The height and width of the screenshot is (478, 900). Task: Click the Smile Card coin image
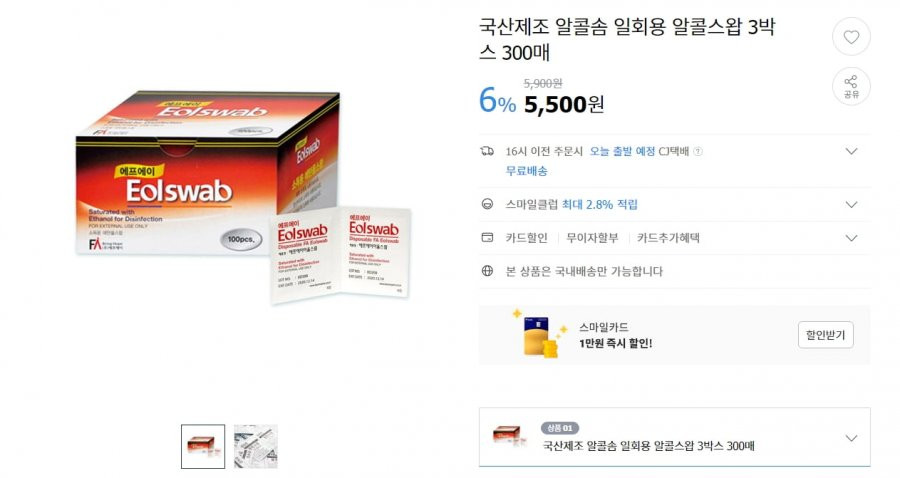[x=542, y=336]
